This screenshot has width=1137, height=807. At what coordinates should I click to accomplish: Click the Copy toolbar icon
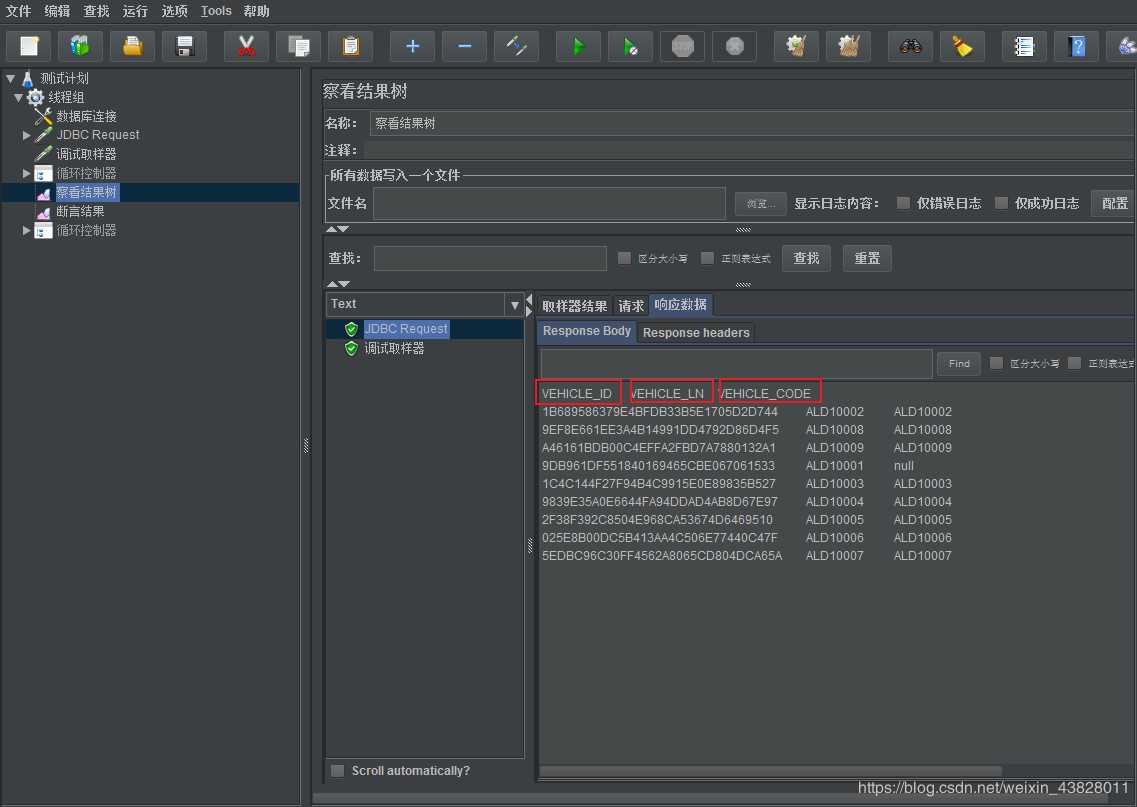click(x=298, y=46)
